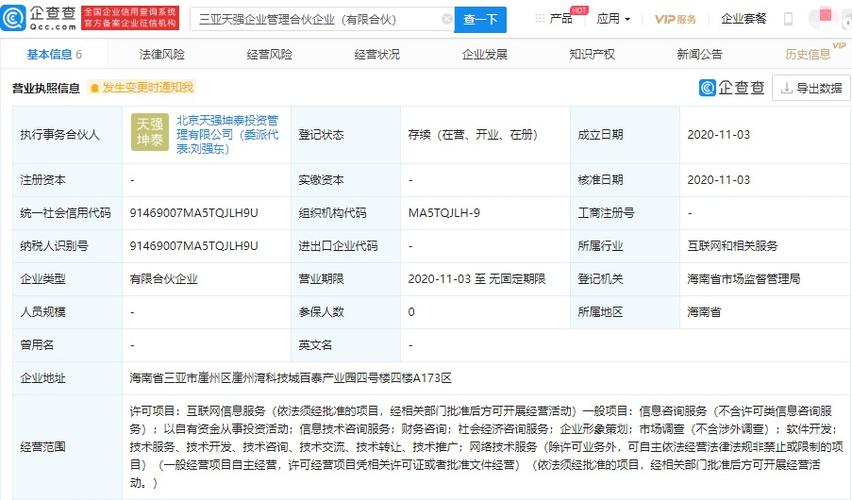
Task: Click the industry value 互联网和相关服务
Action: click(x=732, y=246)
